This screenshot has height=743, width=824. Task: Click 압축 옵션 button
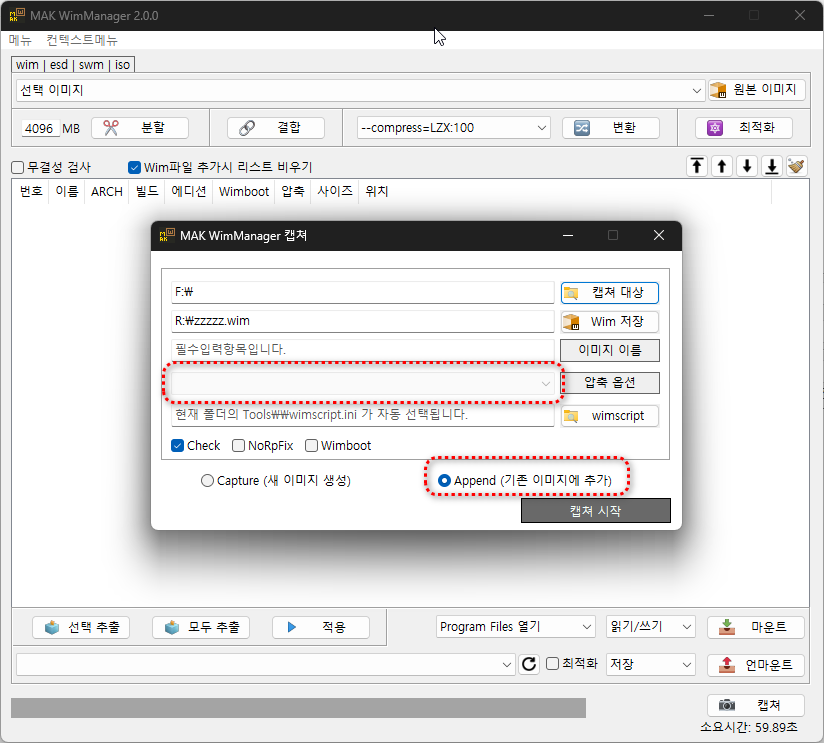(610, 383)
